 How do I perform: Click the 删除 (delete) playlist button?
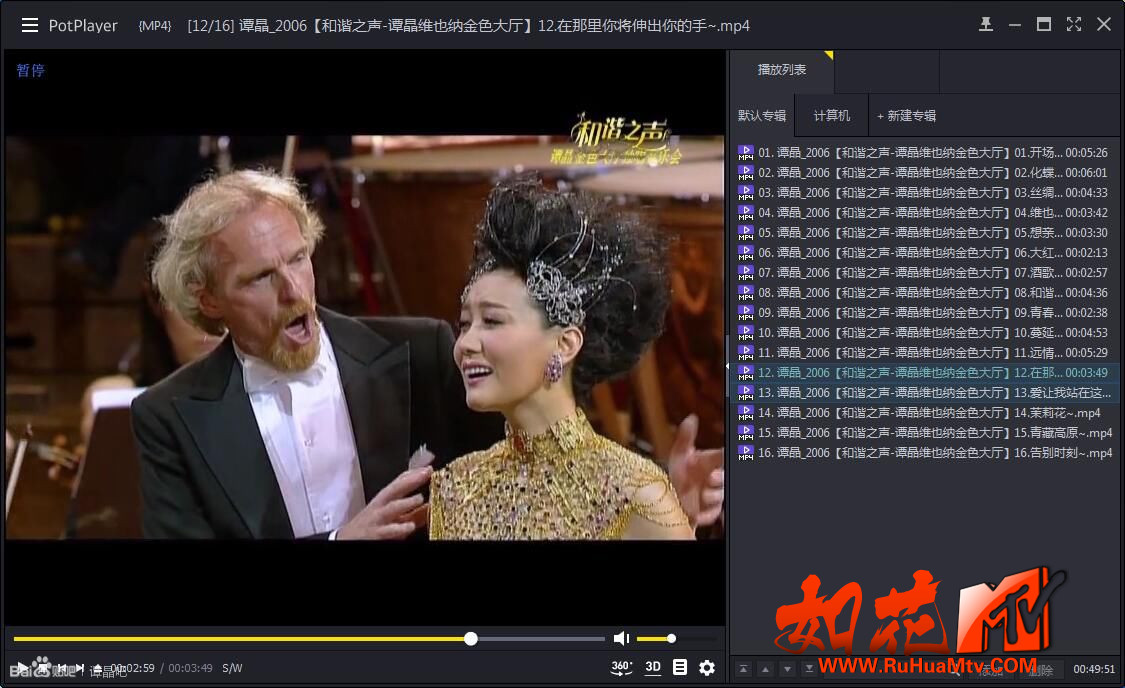coord(1040,670)
